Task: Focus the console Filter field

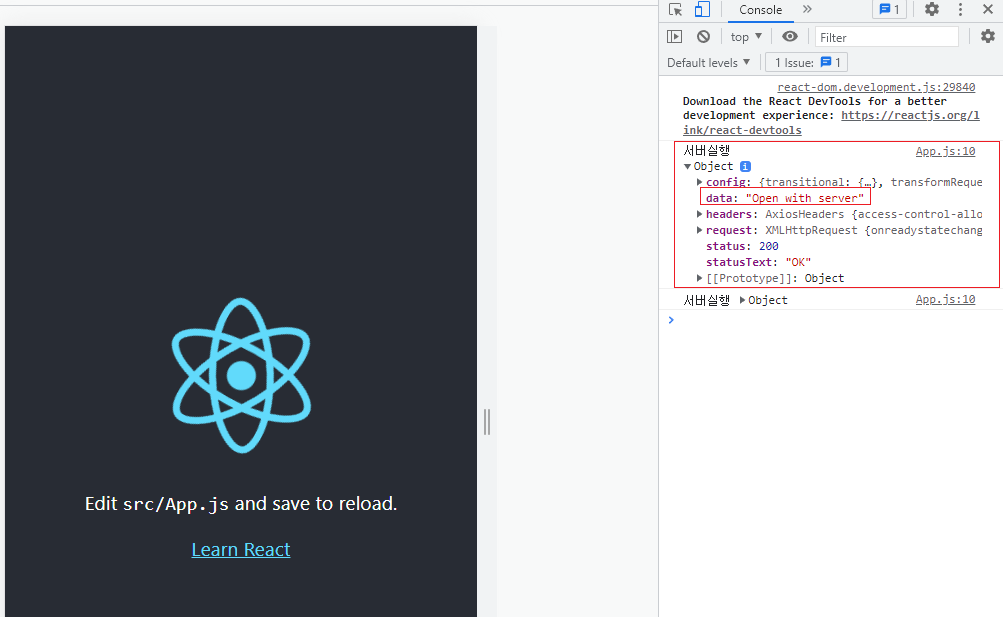Action: click(887, 37)
